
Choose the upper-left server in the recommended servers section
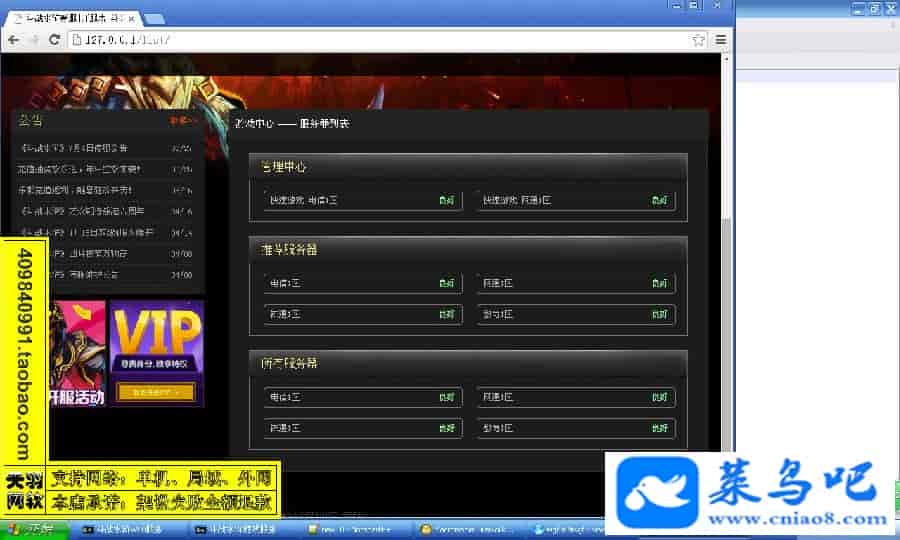point(363,283)
